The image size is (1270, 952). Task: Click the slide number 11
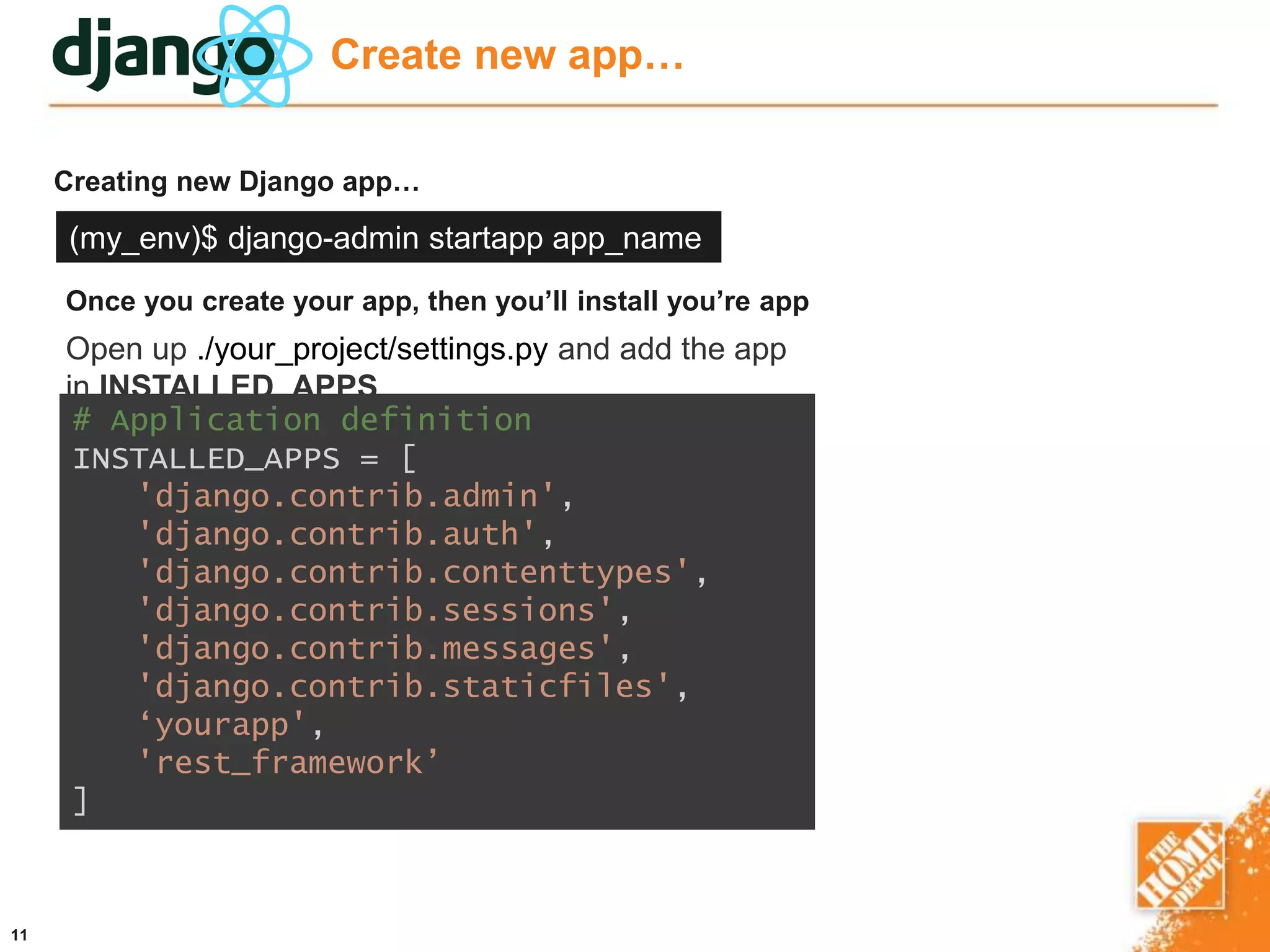point(19,935)
